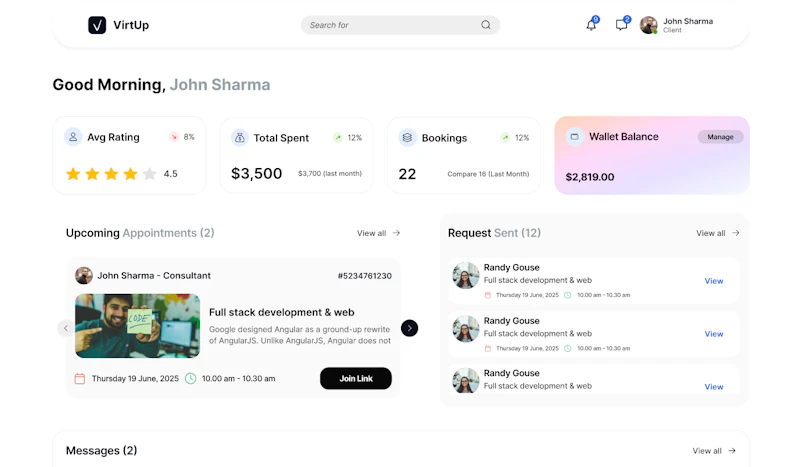
Task: Click the VirtUp logo icon
Action: [x=97, y=25]
